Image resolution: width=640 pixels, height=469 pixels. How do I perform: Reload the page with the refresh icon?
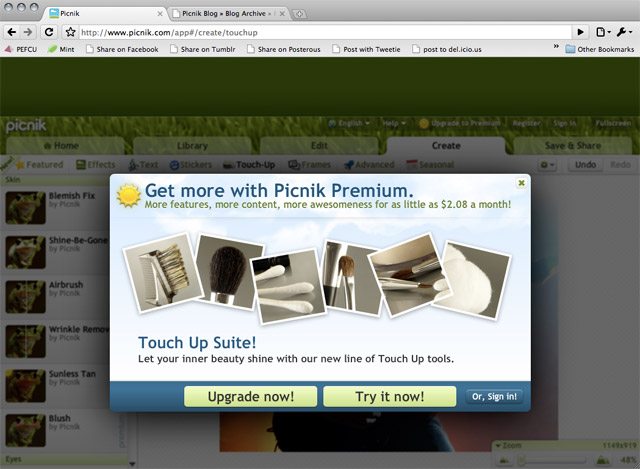click(x=49, y=32)
